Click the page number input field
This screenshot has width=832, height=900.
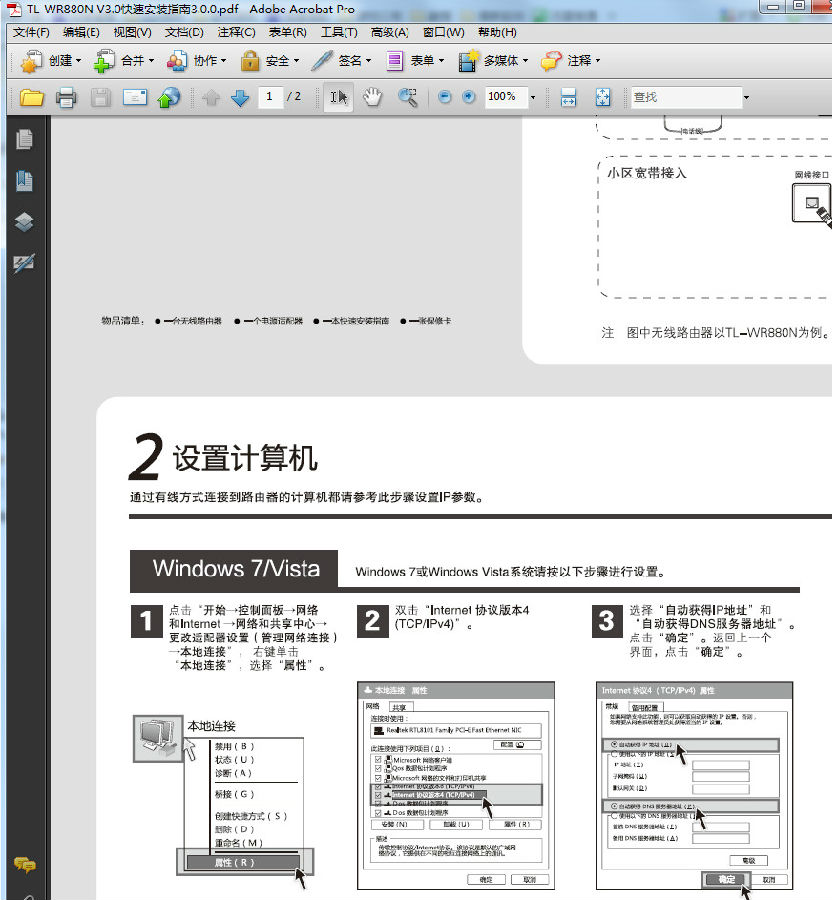[x=270, y=96]
